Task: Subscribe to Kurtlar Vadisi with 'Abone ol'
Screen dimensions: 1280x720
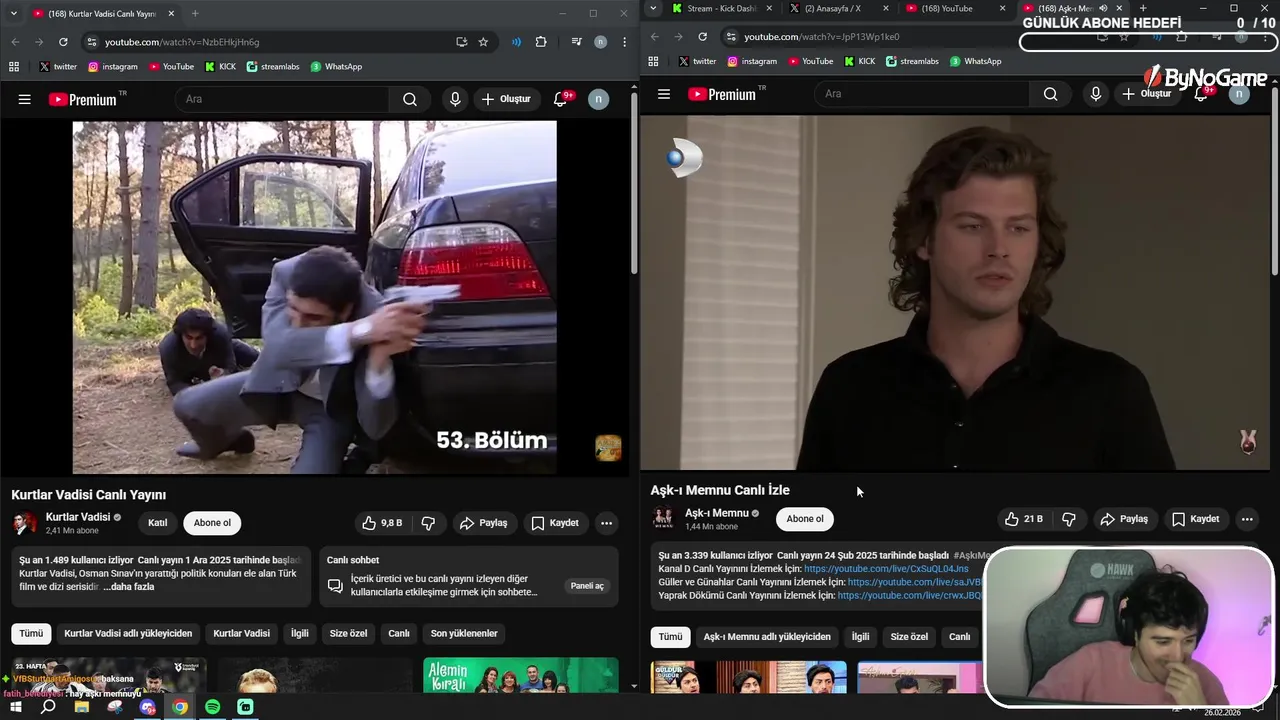Action: point(212,523)
